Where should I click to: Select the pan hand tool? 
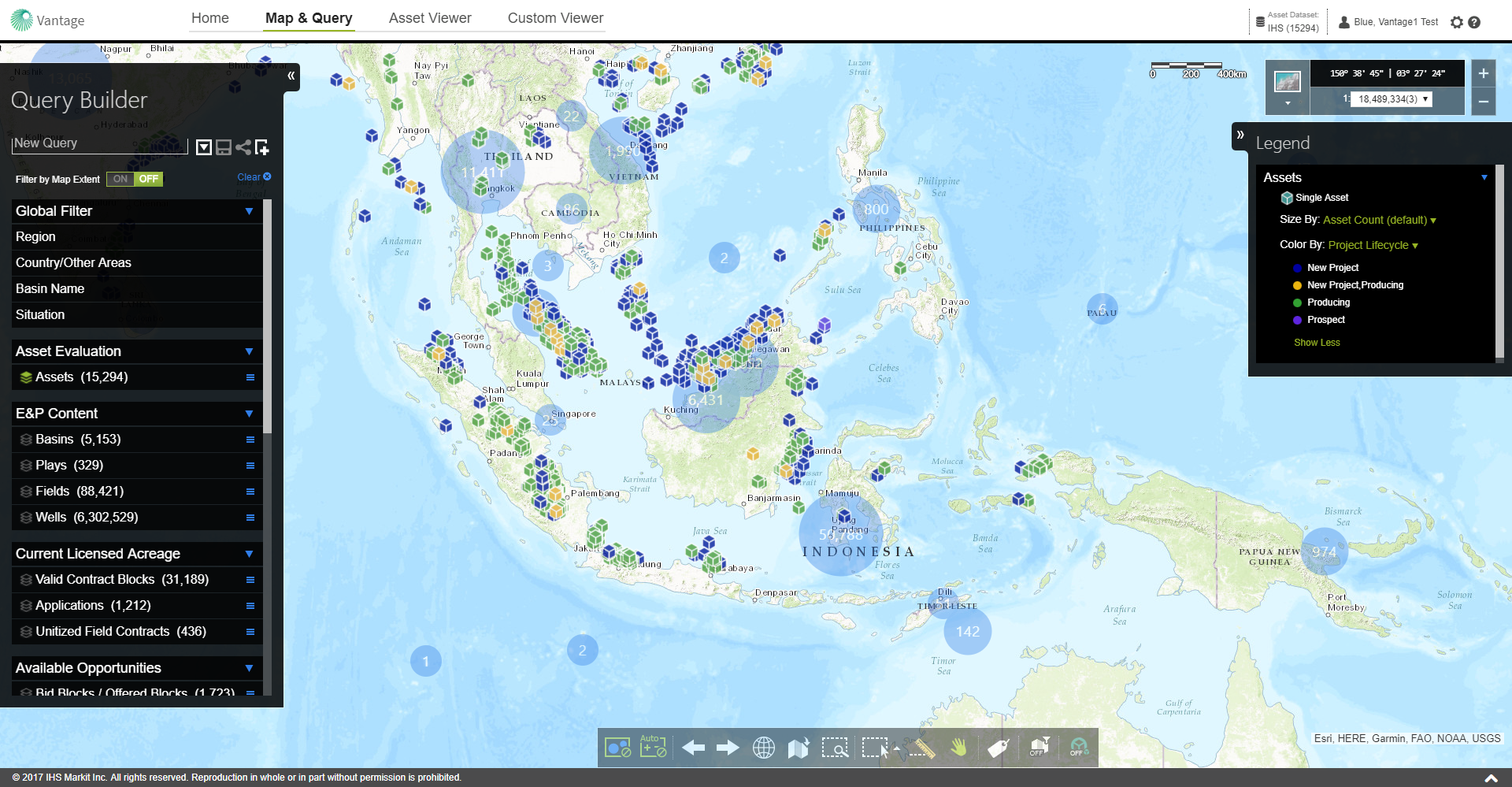[x=958, y=747]
